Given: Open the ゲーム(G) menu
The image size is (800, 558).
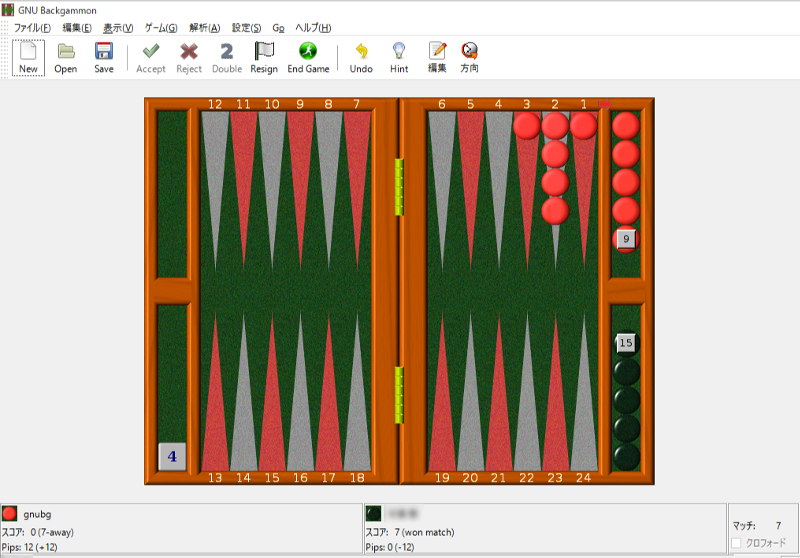Looking at the screenshot, I should 161,27.
